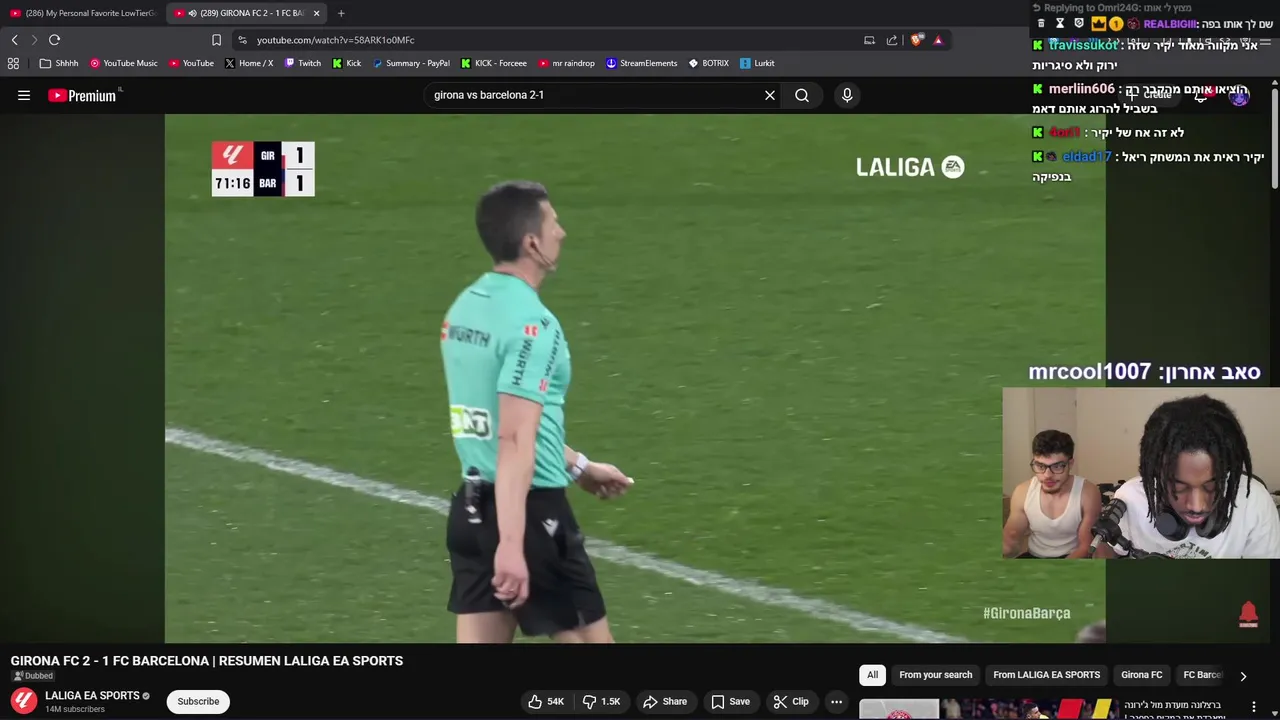Subscribe to LALIGA EA SPORTS
The width and height of the screenshot is (1280, 720).
point(198,701)
